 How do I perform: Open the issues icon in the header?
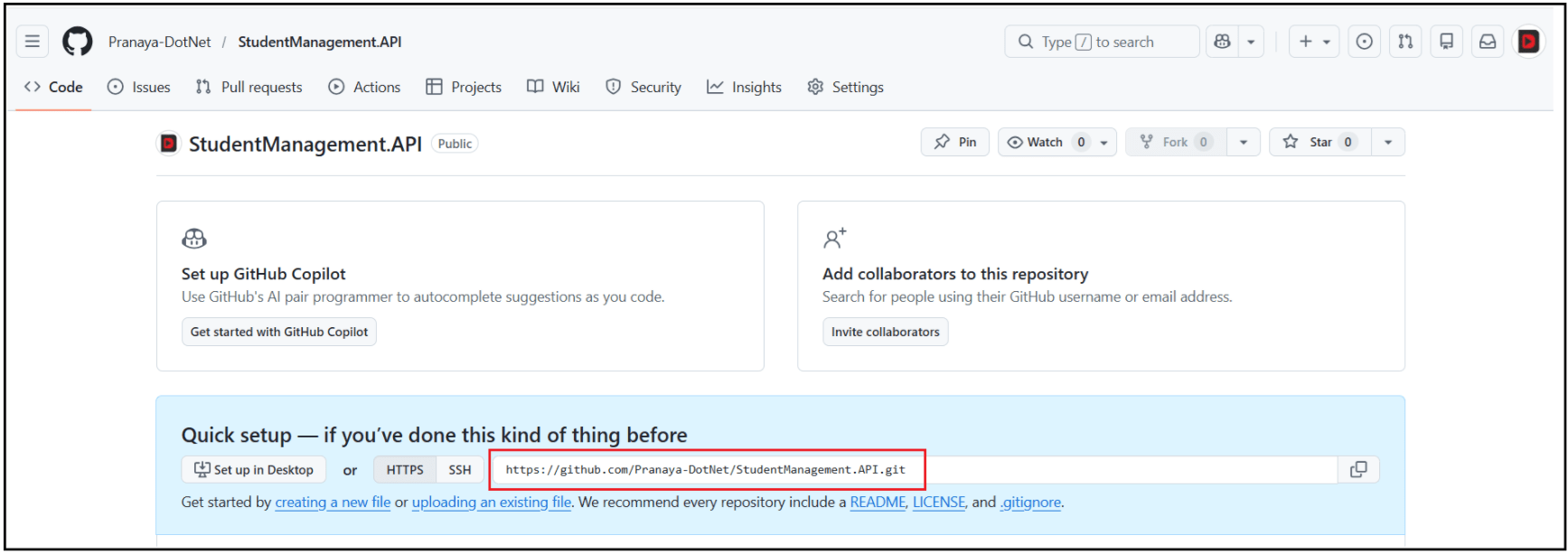1365,42
